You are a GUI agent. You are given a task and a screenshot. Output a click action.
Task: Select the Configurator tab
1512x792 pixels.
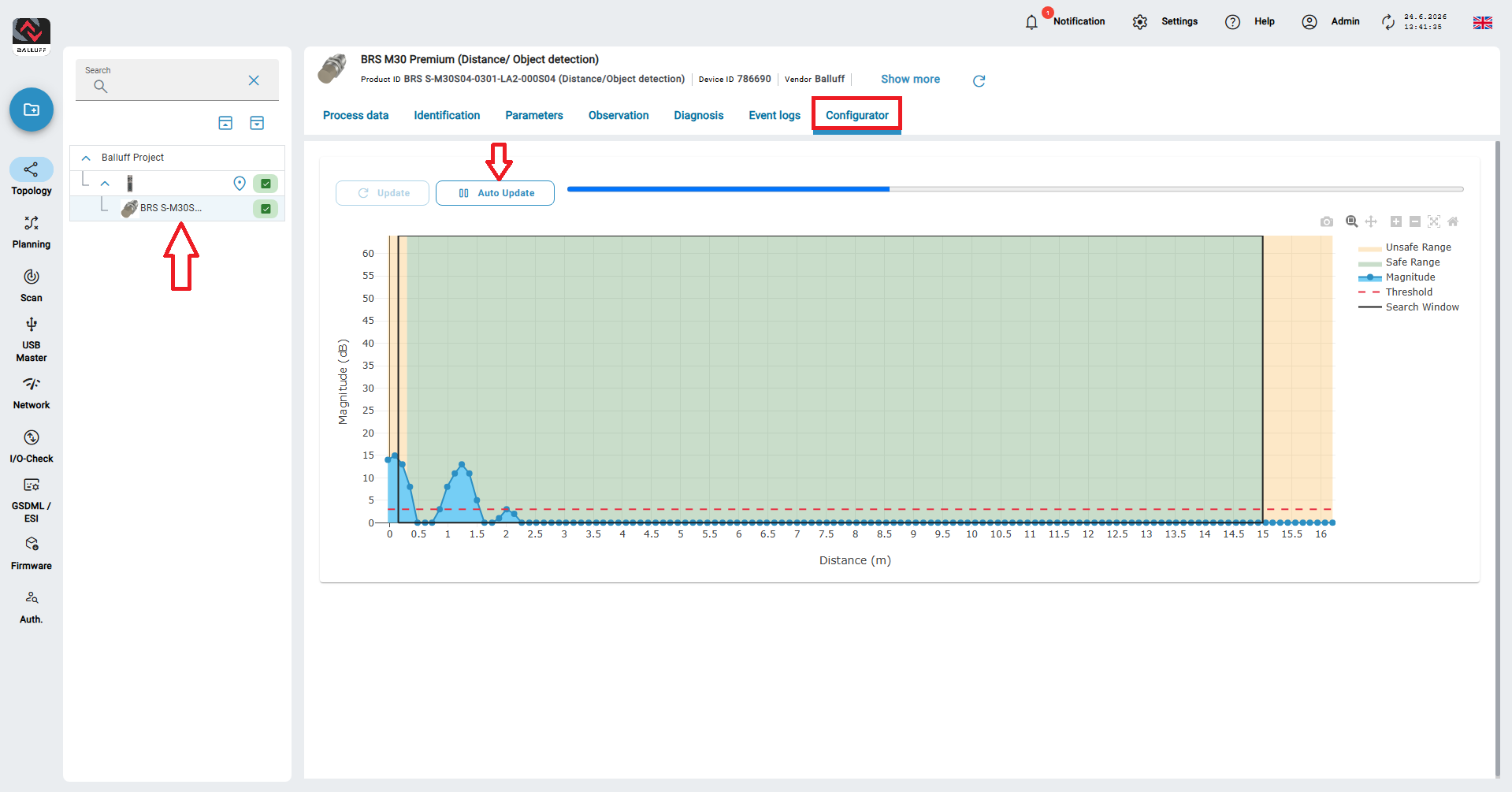click(x=857, y=115)
